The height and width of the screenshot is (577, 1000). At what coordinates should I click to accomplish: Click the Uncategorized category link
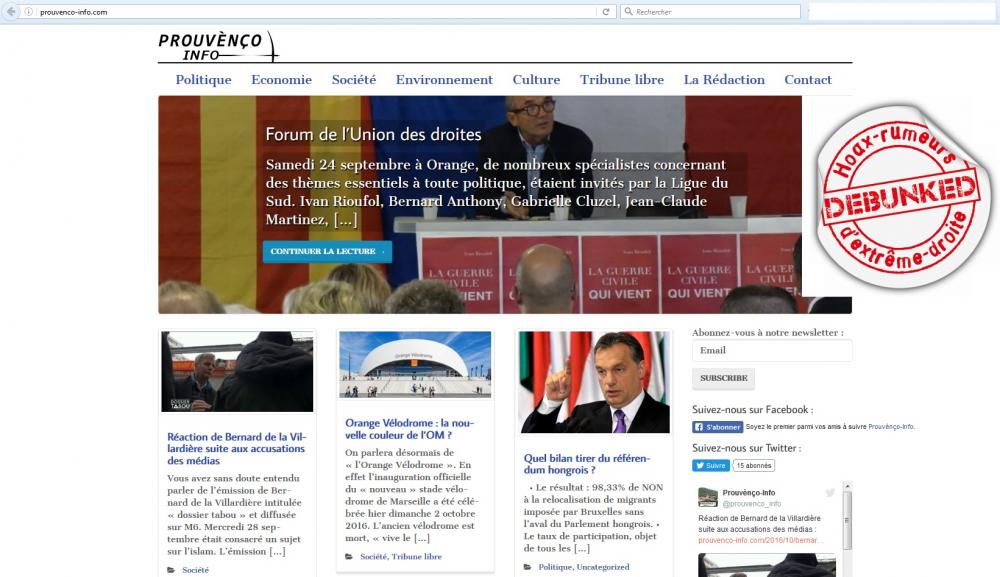click(x=603, y=567)
